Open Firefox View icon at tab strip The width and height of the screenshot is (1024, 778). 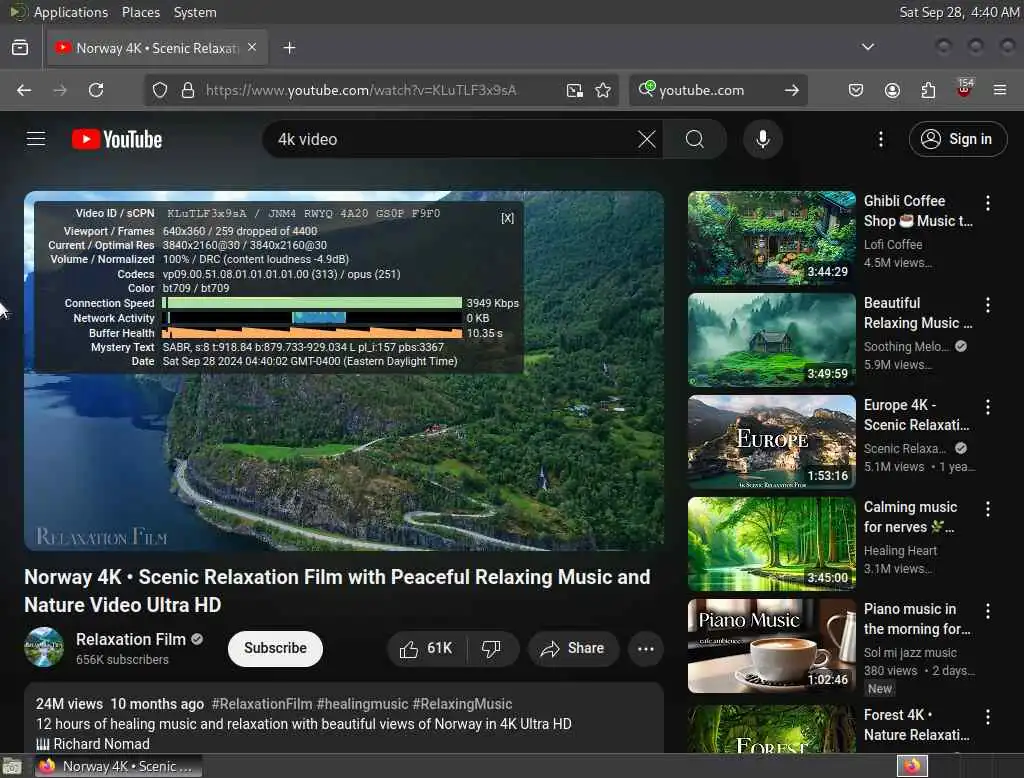click(x=20, y=48)
